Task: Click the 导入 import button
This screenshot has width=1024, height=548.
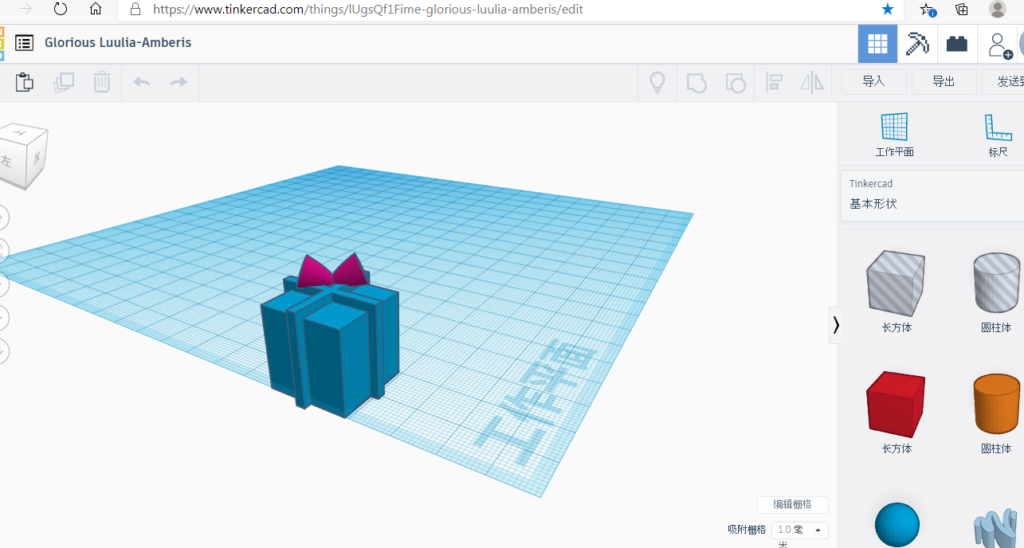Action: [874, 81]
